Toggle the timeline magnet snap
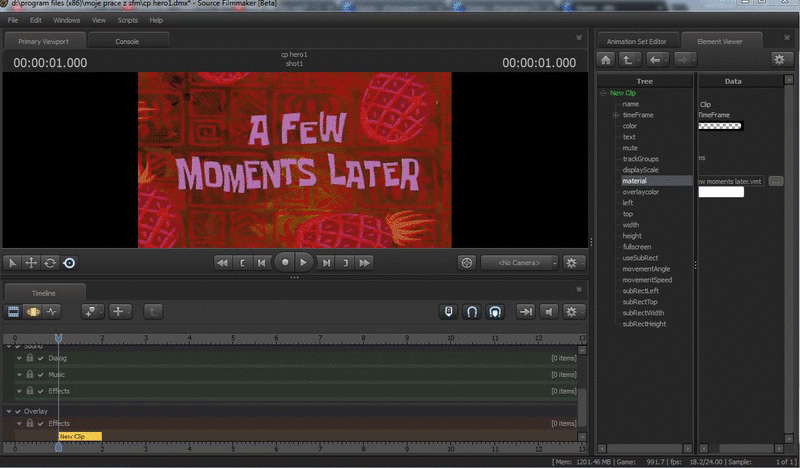This screenshot has height=468, width=800. [472, 311]
